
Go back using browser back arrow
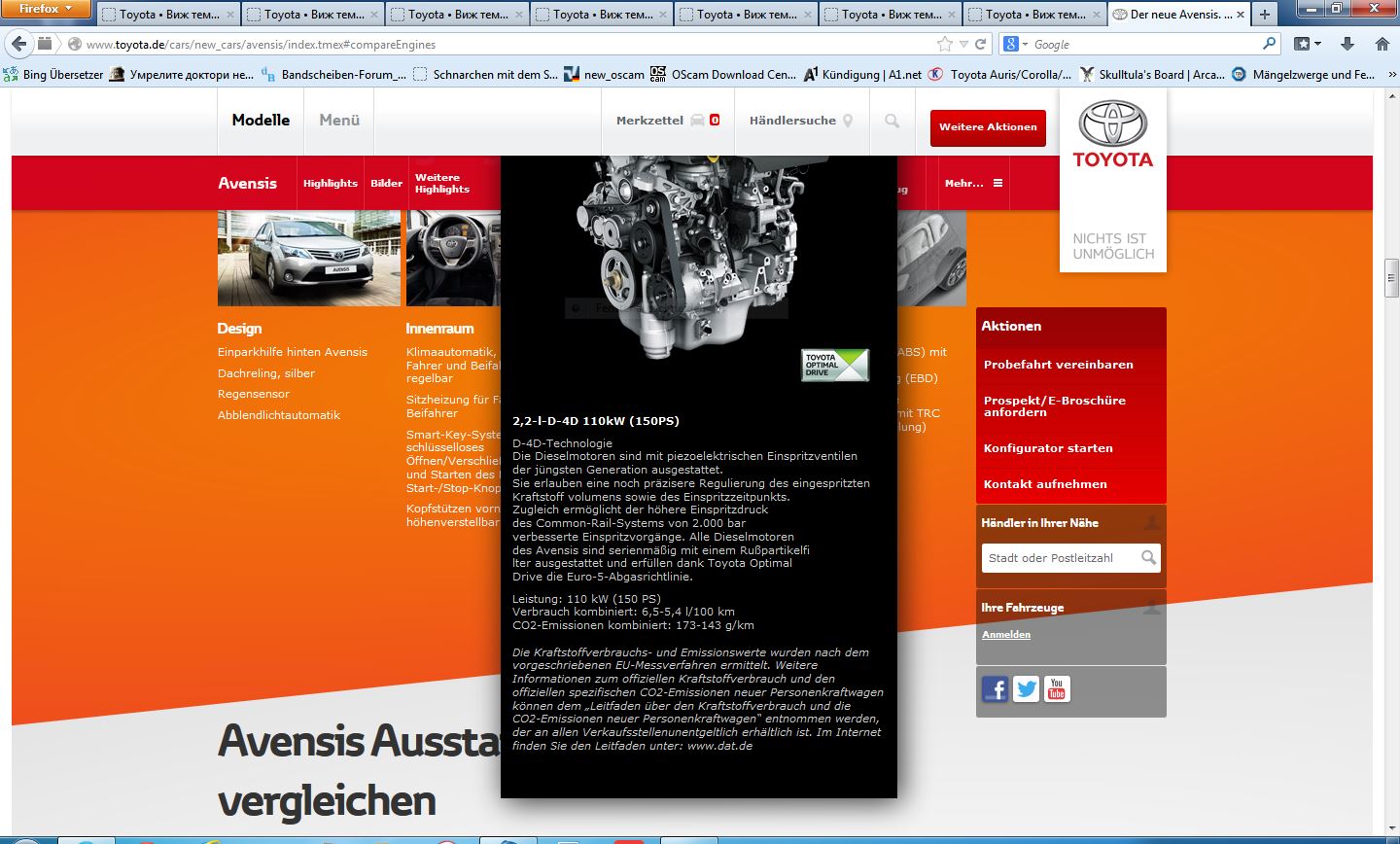(x=21, y=44)
